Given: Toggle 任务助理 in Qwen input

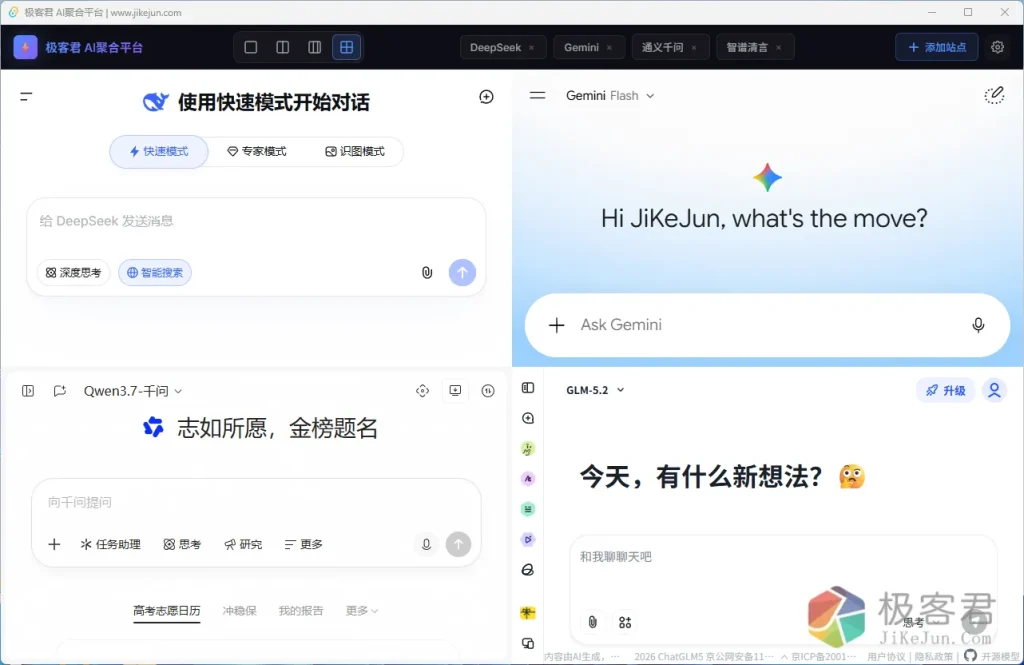Looking at the screenshot, I should point(110,544).
